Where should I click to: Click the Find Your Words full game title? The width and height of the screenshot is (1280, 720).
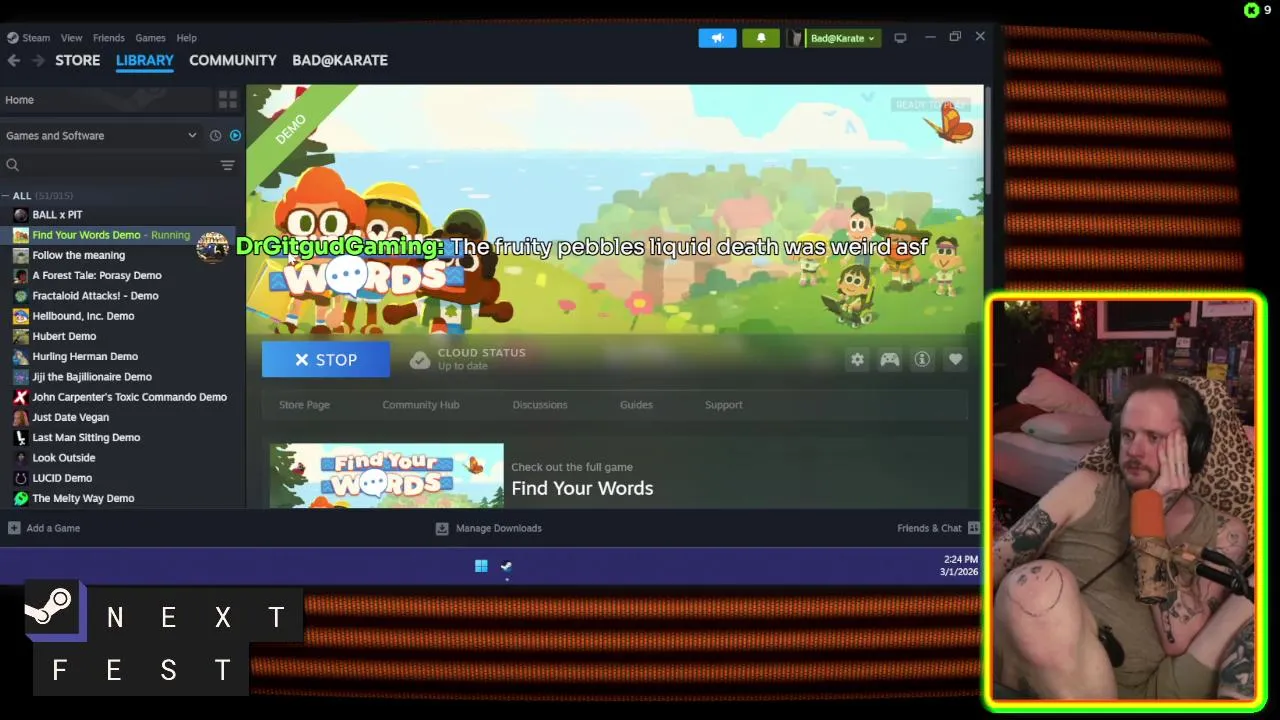coord(582,488)
